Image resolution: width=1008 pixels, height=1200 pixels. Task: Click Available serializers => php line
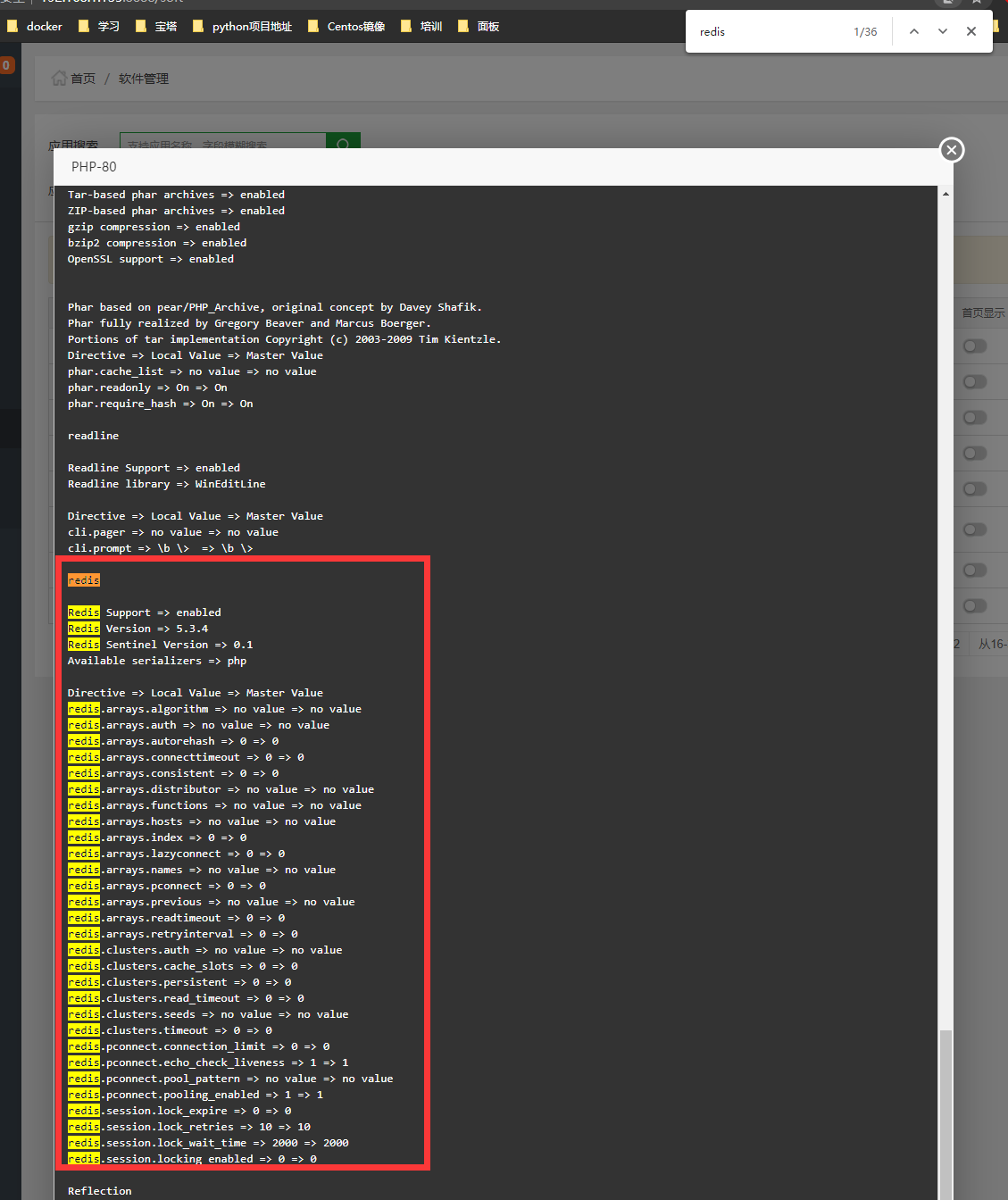click(x=157, y=661)
